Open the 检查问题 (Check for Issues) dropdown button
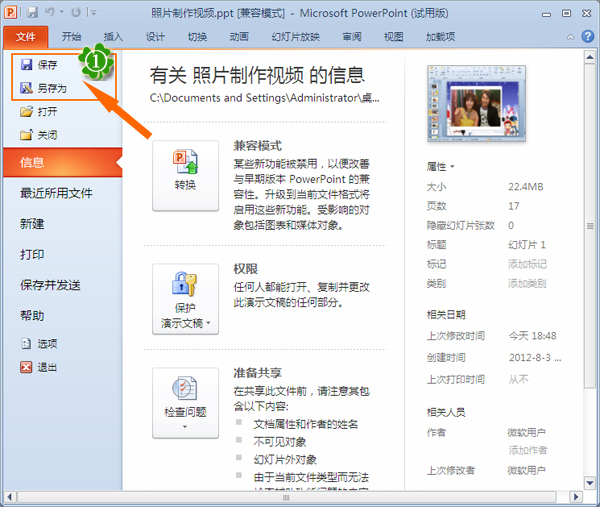 pyautogui.click(x=186, y=403)
